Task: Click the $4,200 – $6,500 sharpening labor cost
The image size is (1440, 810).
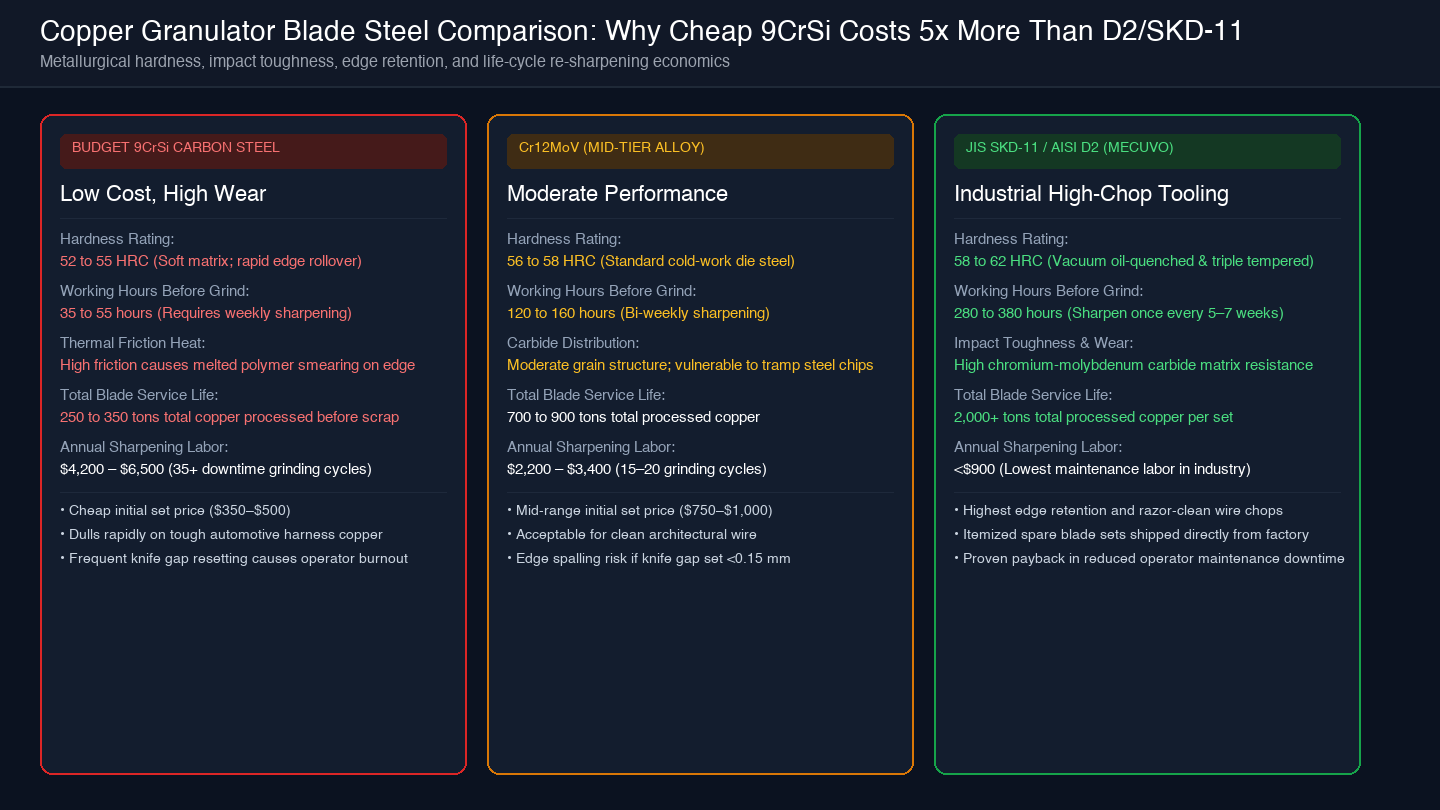Action: click(x=216, y=469)
